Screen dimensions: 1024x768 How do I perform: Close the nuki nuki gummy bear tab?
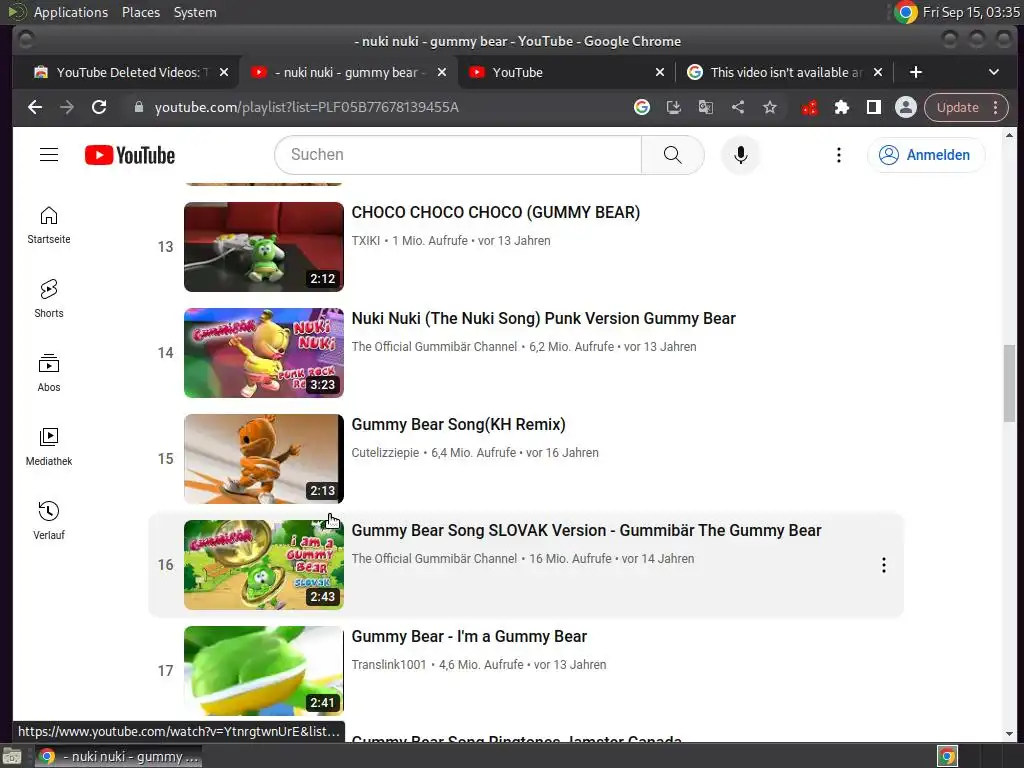442,72
